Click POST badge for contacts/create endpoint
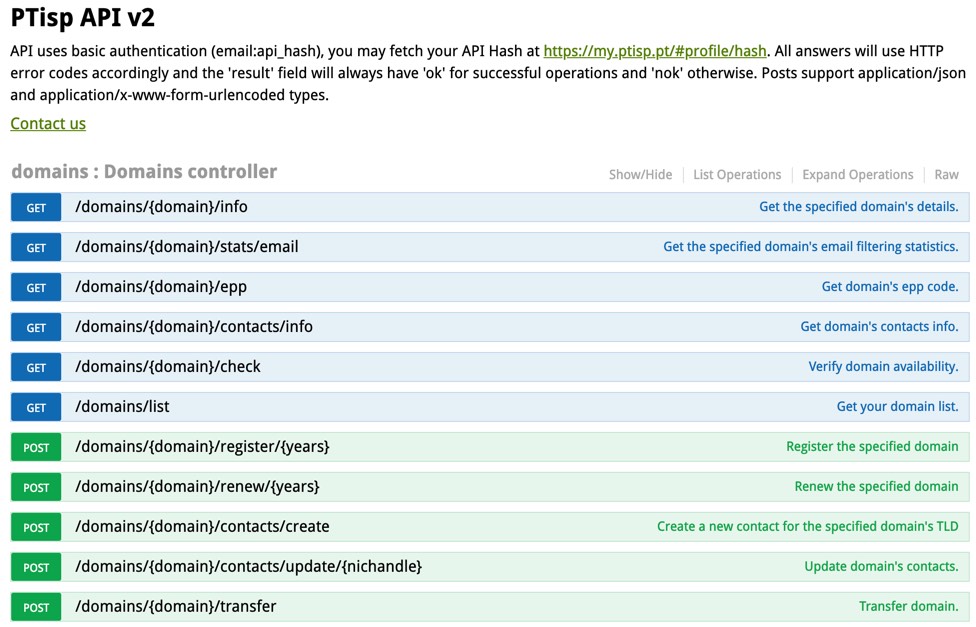Image resolution: width=976 pixels, height=627 pixels. coord(36,528)
